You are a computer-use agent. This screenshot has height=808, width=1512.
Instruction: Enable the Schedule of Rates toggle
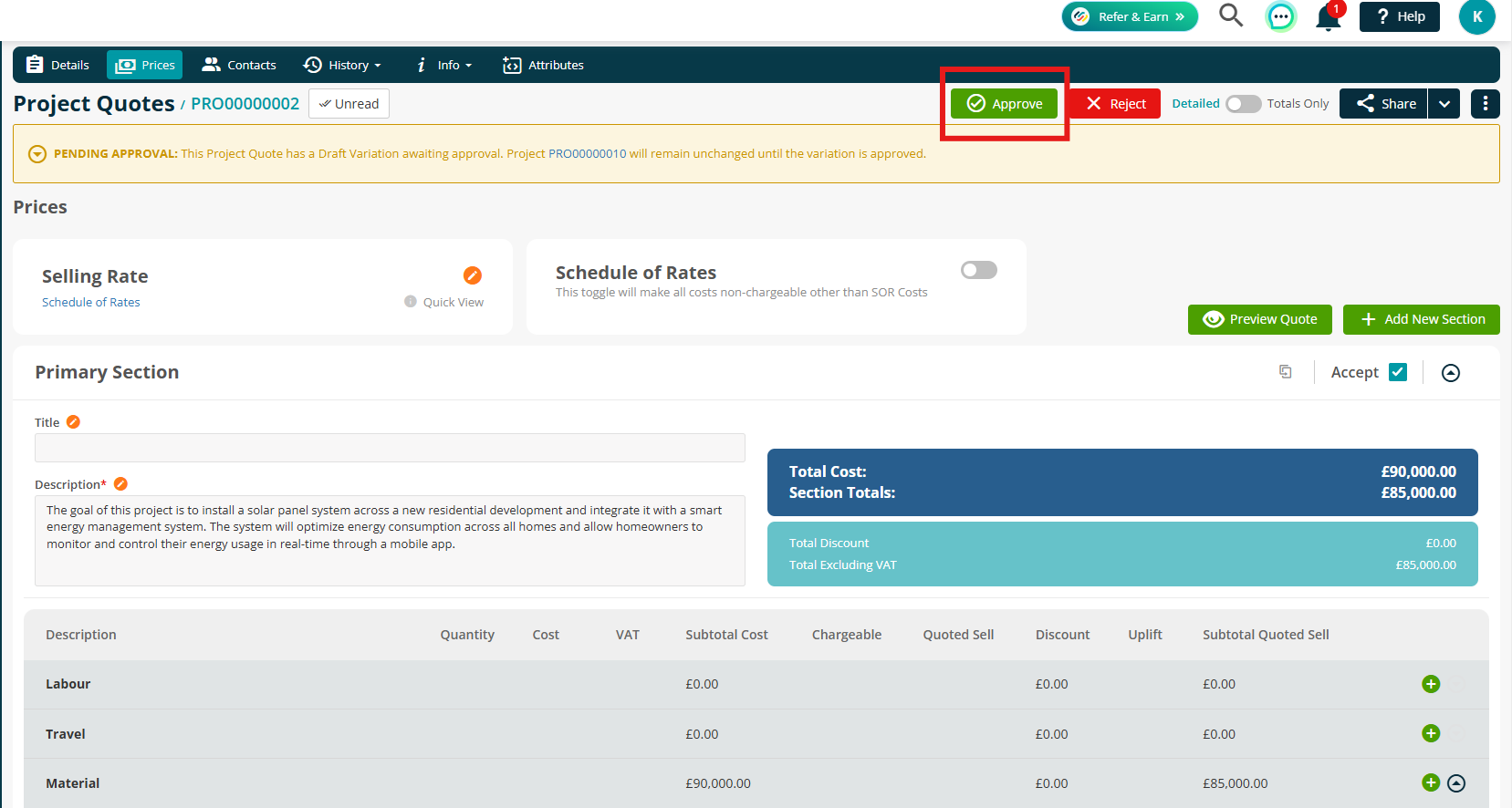click(979, 270)
